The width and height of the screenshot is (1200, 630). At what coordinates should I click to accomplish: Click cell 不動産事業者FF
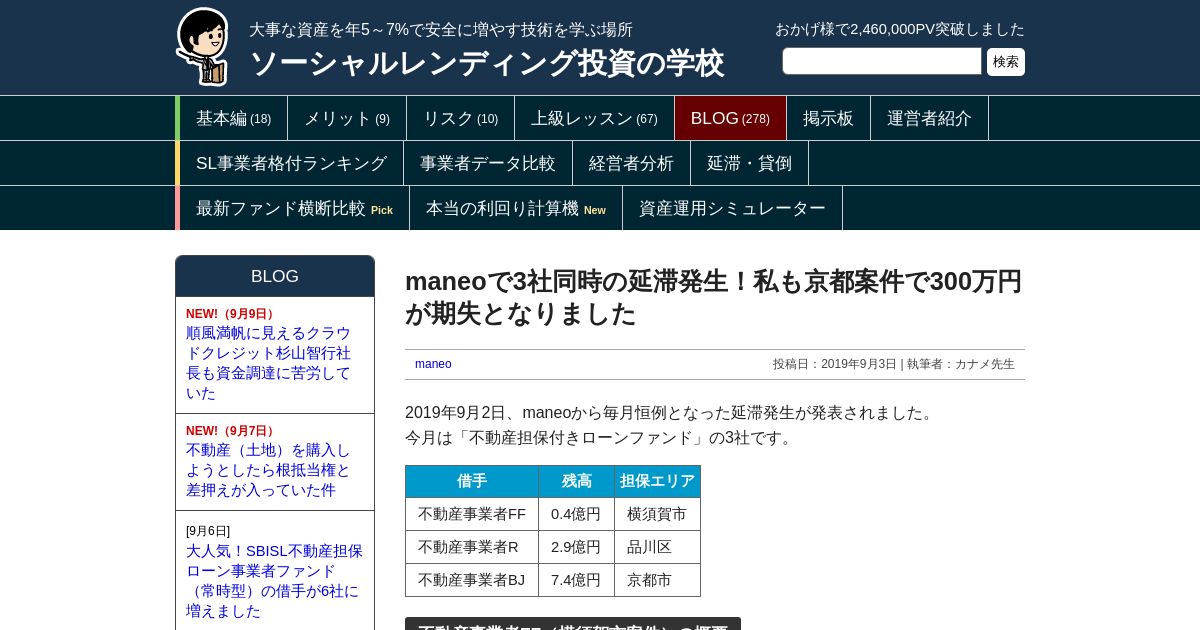472,514
